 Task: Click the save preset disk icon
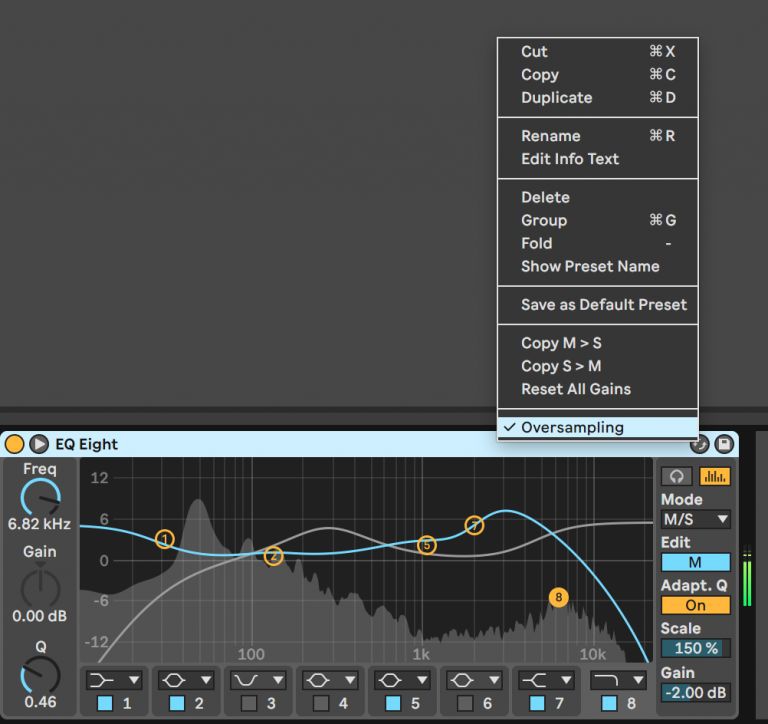click(x=724, y=444)
